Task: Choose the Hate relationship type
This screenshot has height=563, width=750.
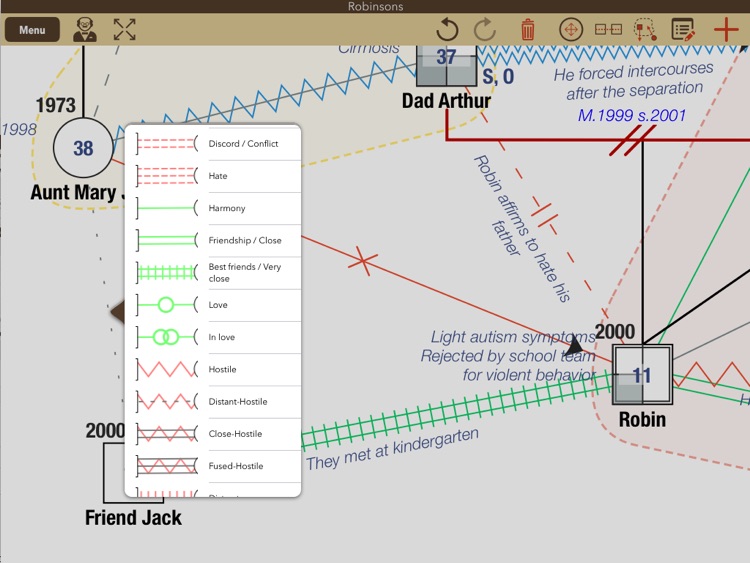Action: tap(213, 176)
